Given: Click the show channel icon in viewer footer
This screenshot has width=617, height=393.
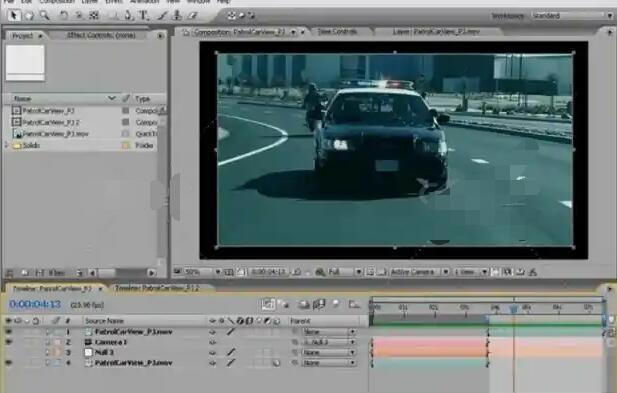Looking at the screenshot, I should pos(320,272).
